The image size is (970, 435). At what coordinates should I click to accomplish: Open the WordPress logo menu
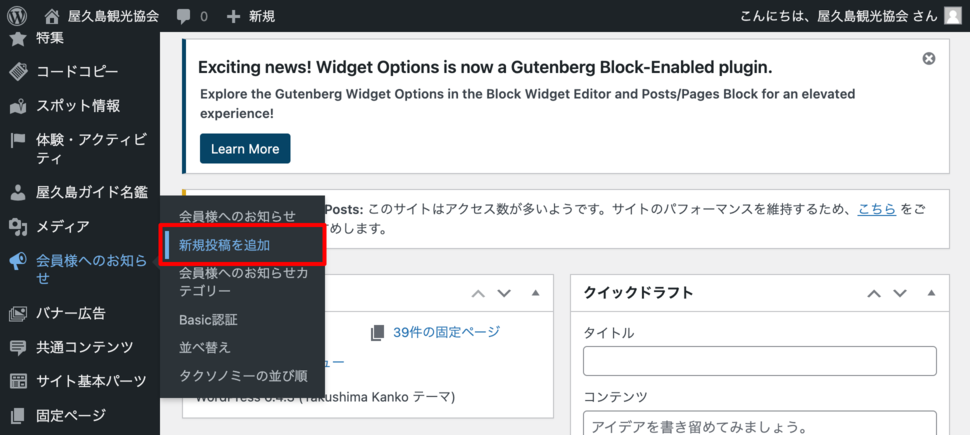(x=17, y=16)
